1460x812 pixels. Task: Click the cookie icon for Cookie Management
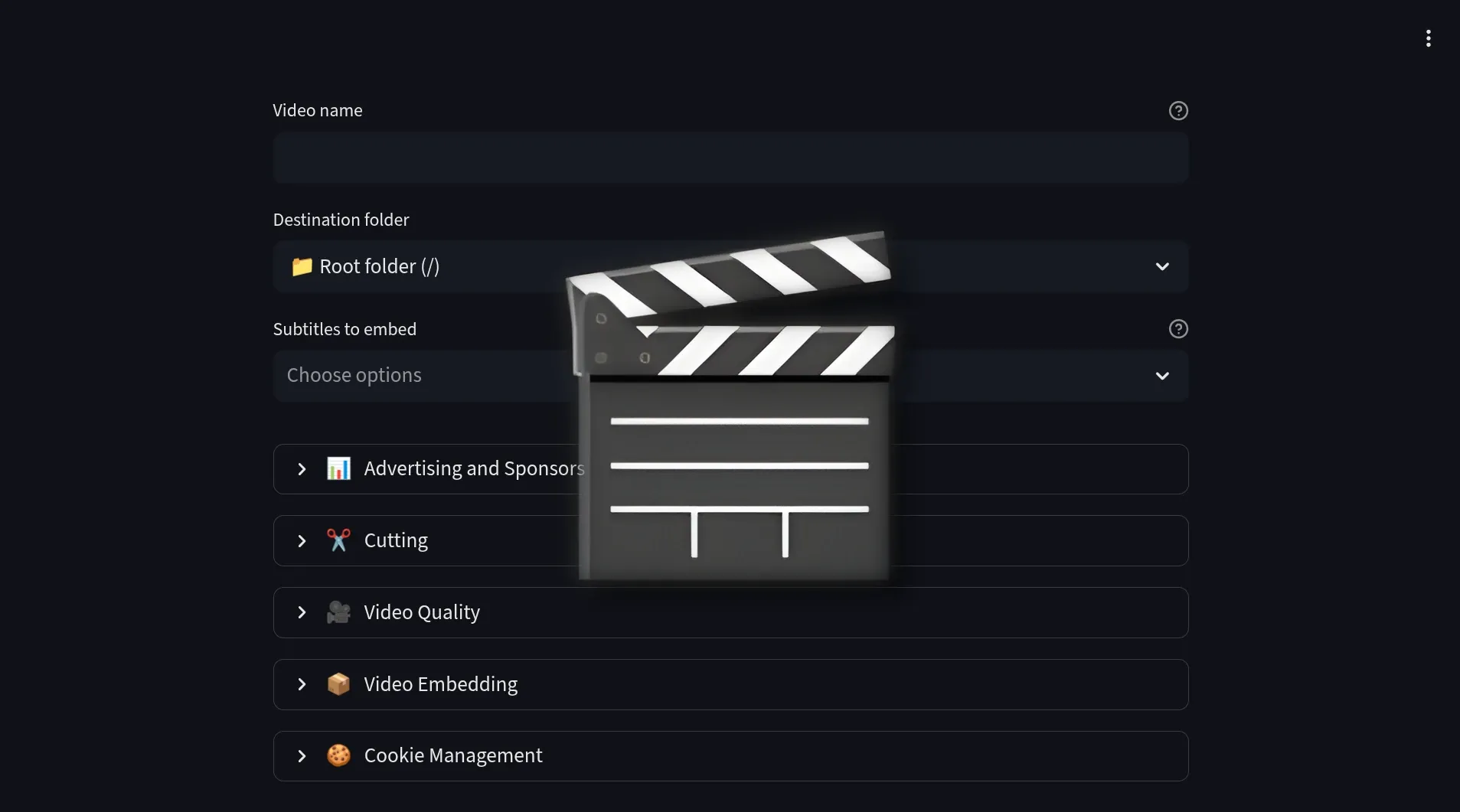338,755
